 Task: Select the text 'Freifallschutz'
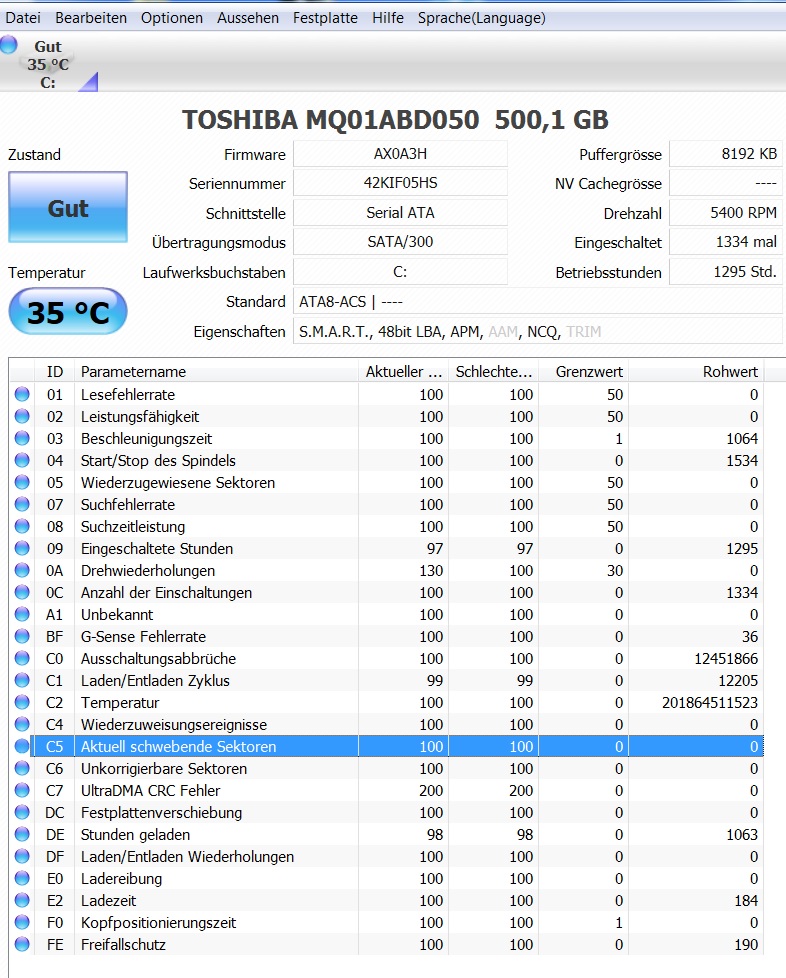[x=124, y=944]
